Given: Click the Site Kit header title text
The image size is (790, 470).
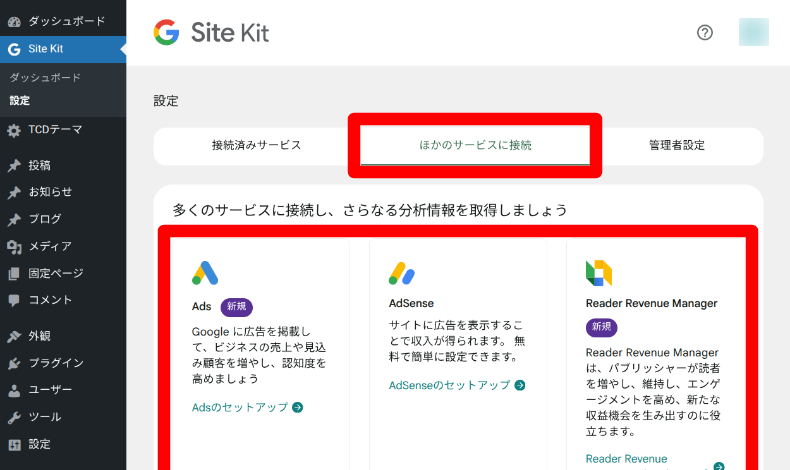Looking at the screenshot, I should pos(230,33).
